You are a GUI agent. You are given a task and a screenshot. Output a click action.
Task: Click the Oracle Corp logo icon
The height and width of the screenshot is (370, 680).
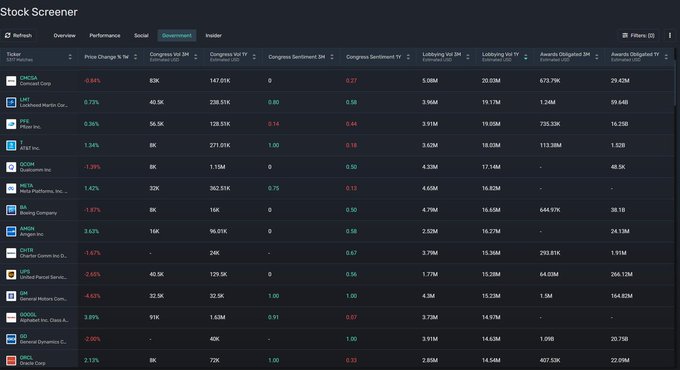pyautogui.click(x=11, y=360)
